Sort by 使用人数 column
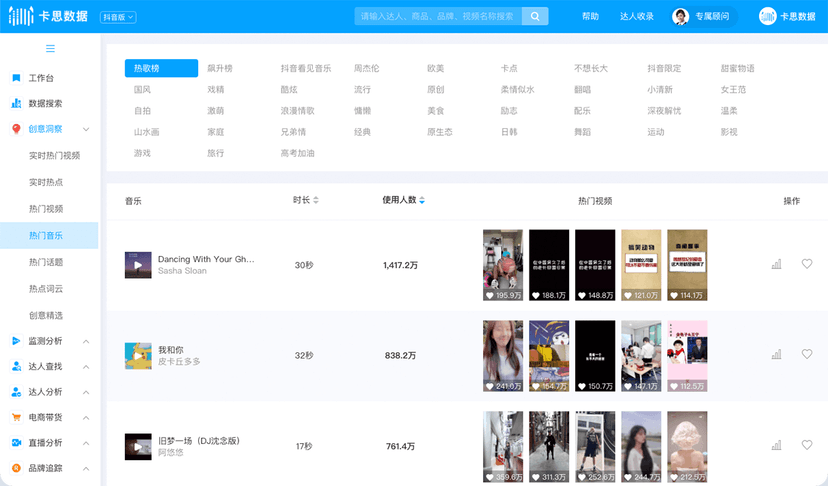 403,200
